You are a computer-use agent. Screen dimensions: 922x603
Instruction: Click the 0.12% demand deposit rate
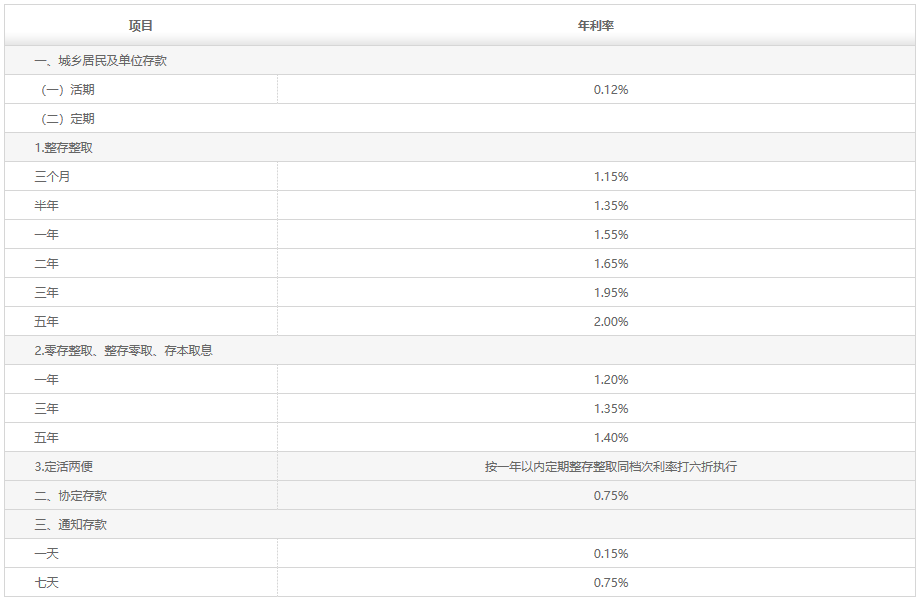(x=610, y=90)
